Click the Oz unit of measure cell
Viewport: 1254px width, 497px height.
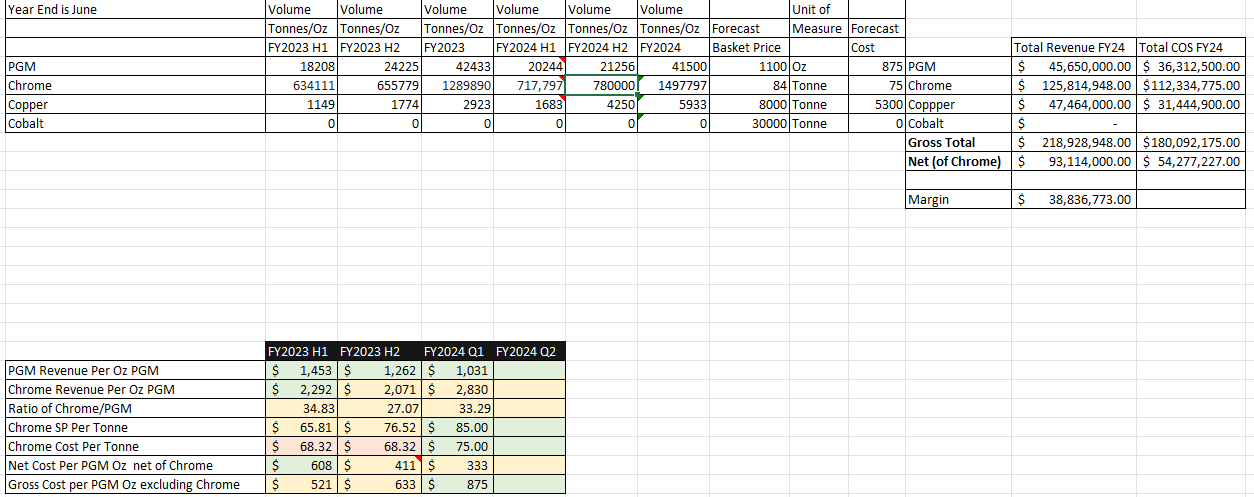[819, 67]
